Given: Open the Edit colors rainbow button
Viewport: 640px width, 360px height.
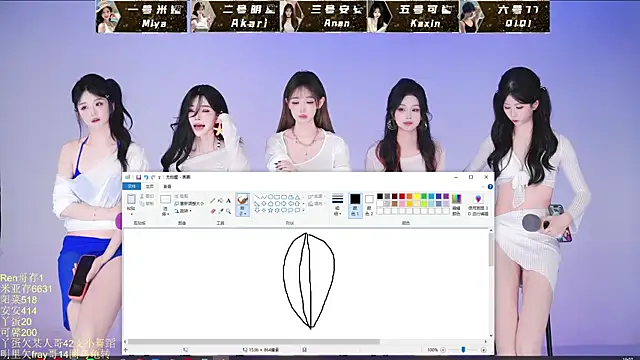Looking at the screenshot, I should [x=456, y=204].
